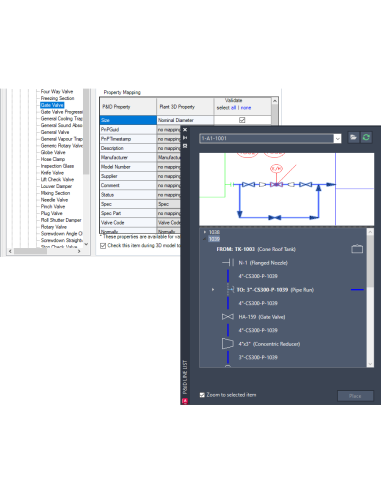Select the Size property row
The width and height of the screenshot is (381, 492).
128,120
